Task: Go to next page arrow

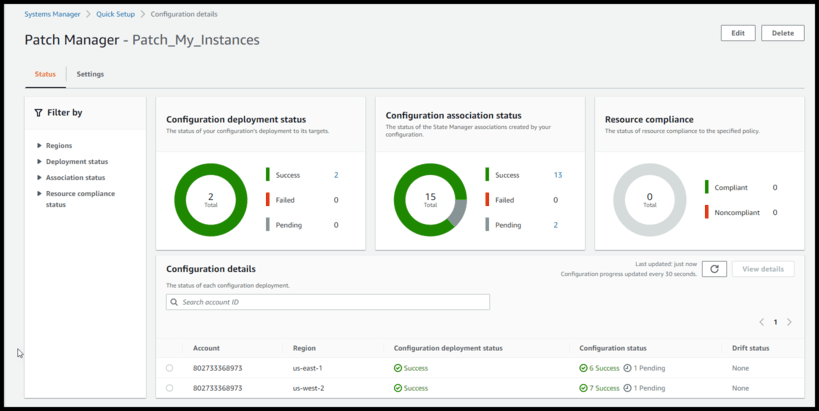Action: tap(789, 322)
